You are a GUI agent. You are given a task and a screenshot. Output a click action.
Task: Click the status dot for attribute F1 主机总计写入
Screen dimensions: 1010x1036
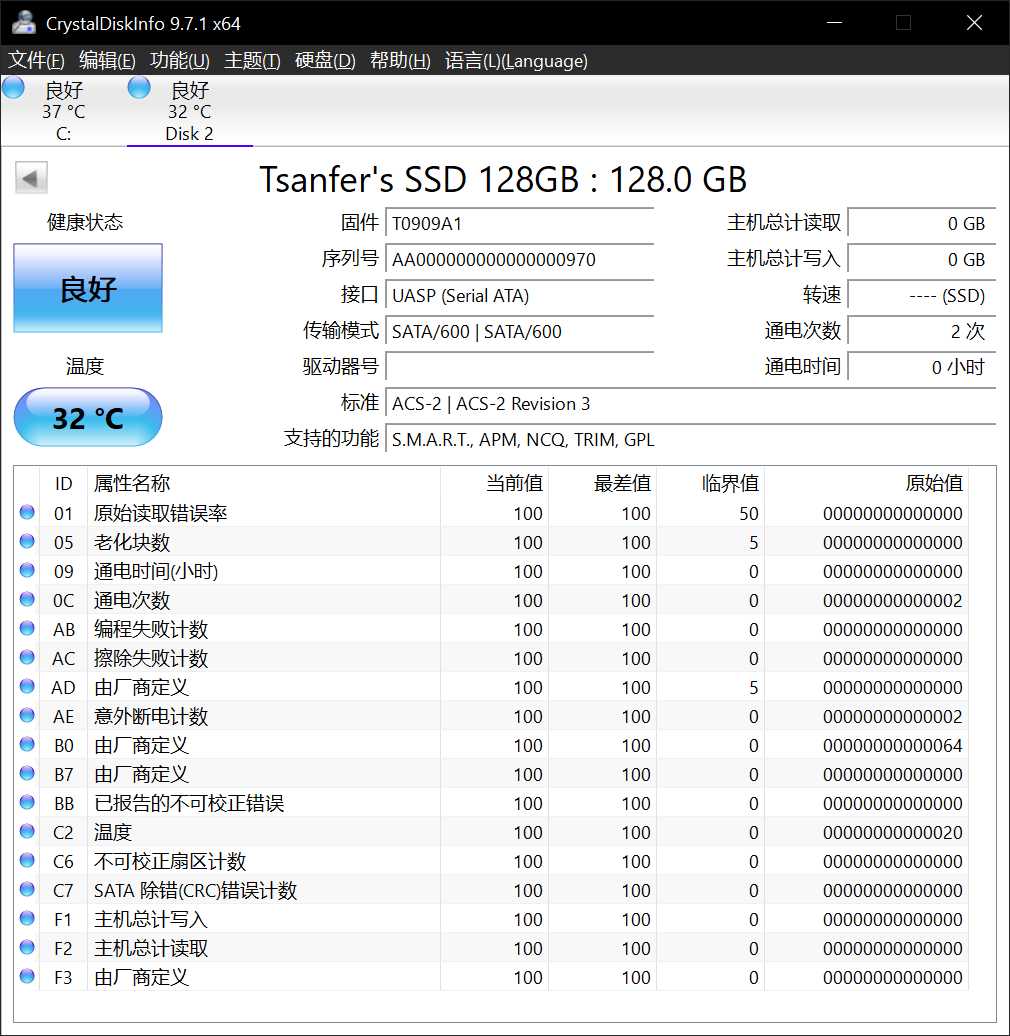click(x=26, y=918)
